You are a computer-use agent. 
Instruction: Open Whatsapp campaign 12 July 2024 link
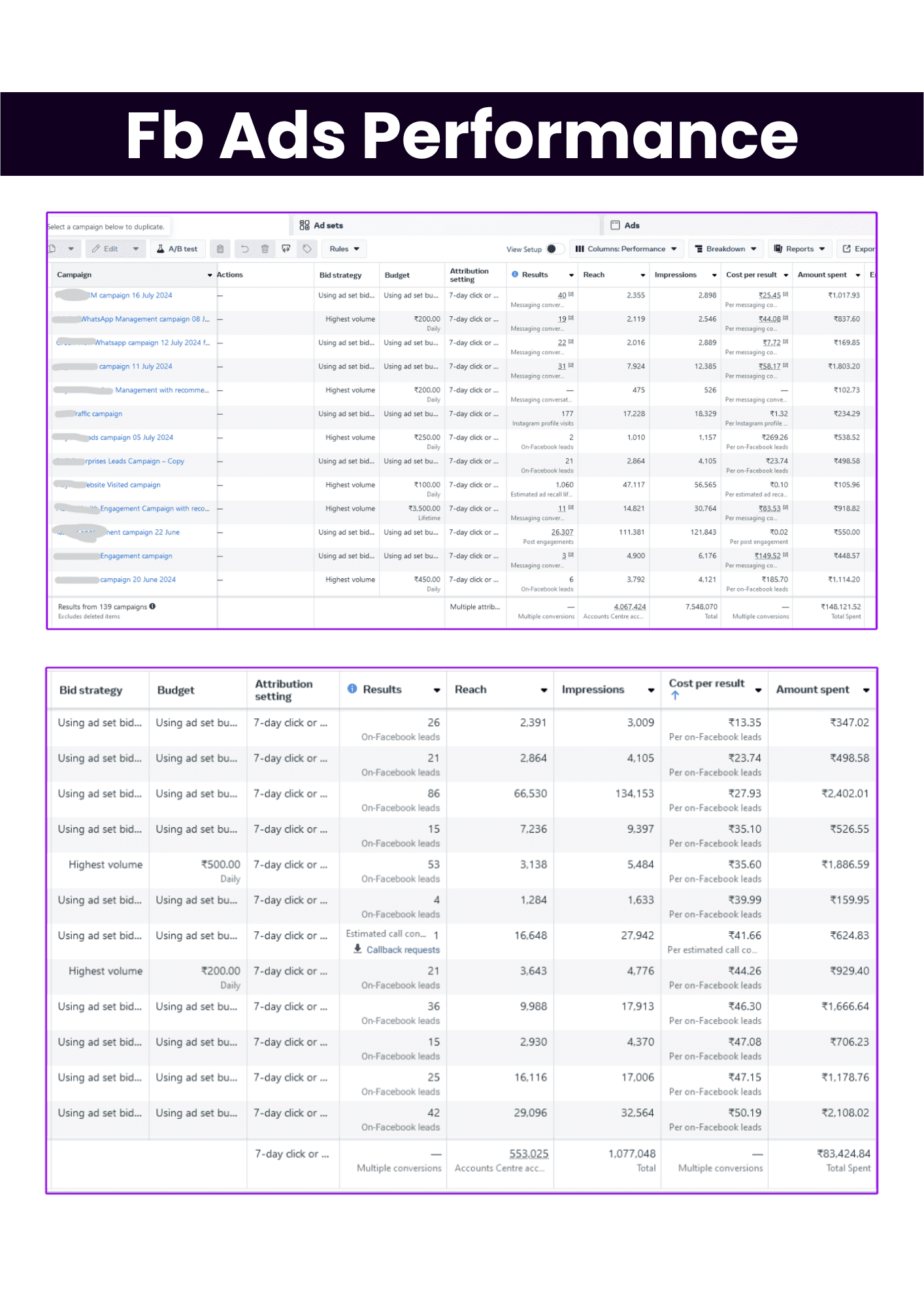(152, 343)
